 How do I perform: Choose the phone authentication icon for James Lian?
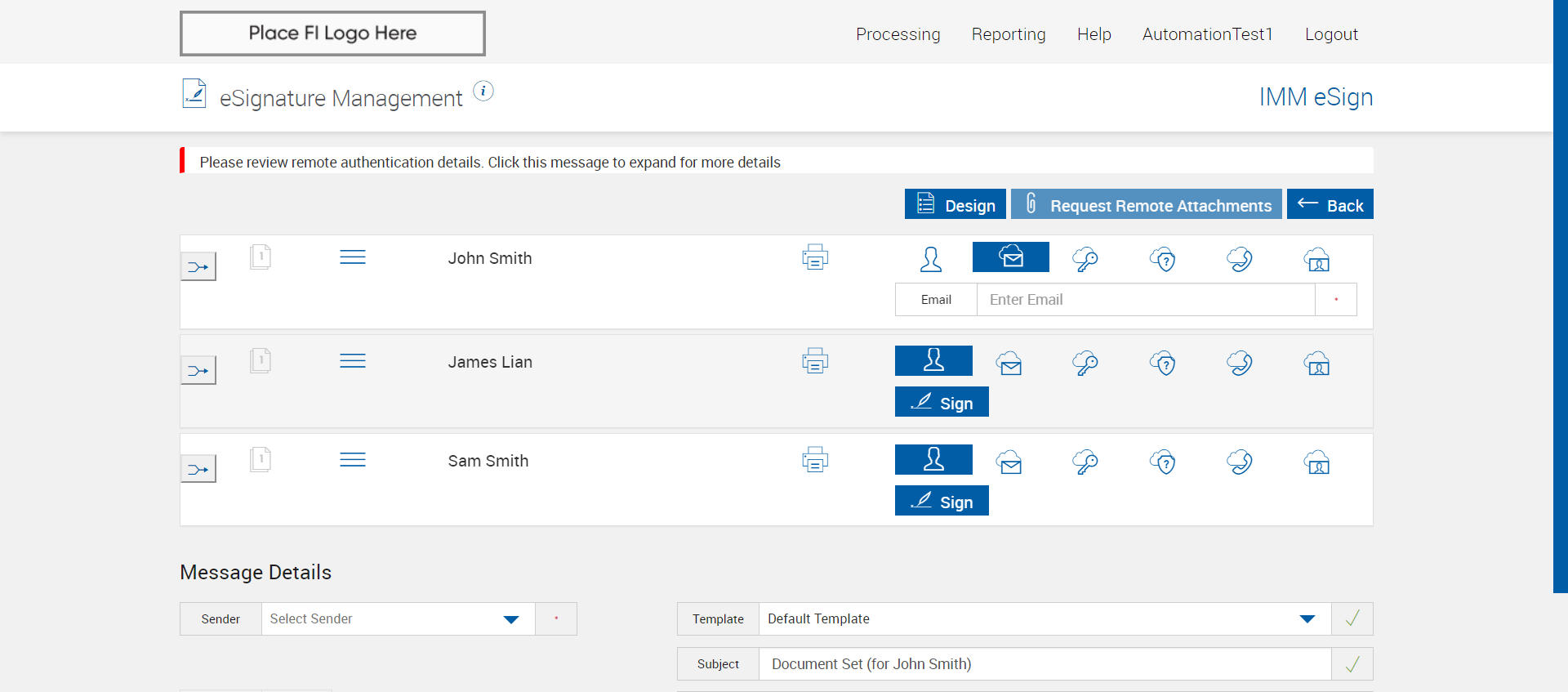click(x=1240, y=363)
